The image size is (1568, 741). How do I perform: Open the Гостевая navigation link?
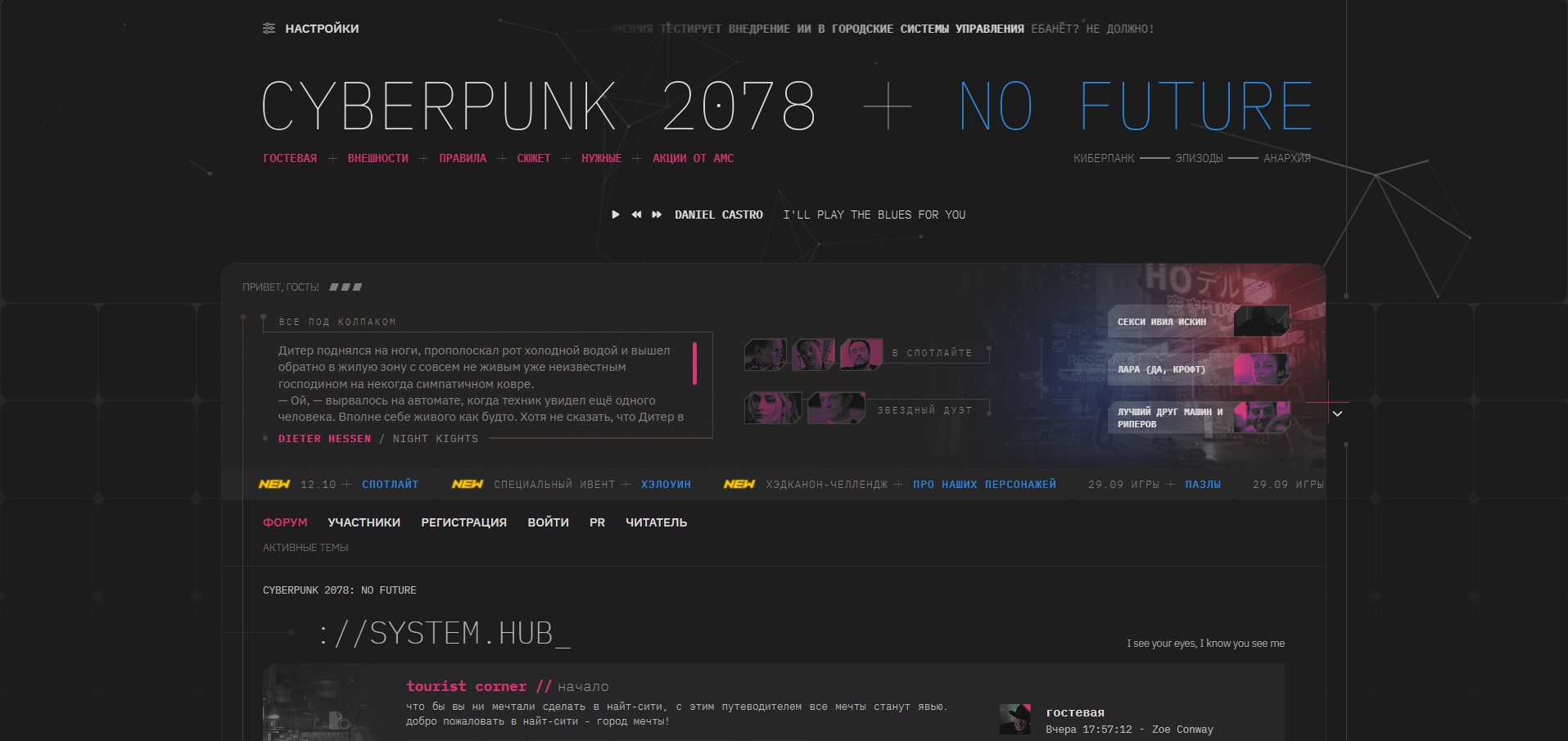(290, 158)
